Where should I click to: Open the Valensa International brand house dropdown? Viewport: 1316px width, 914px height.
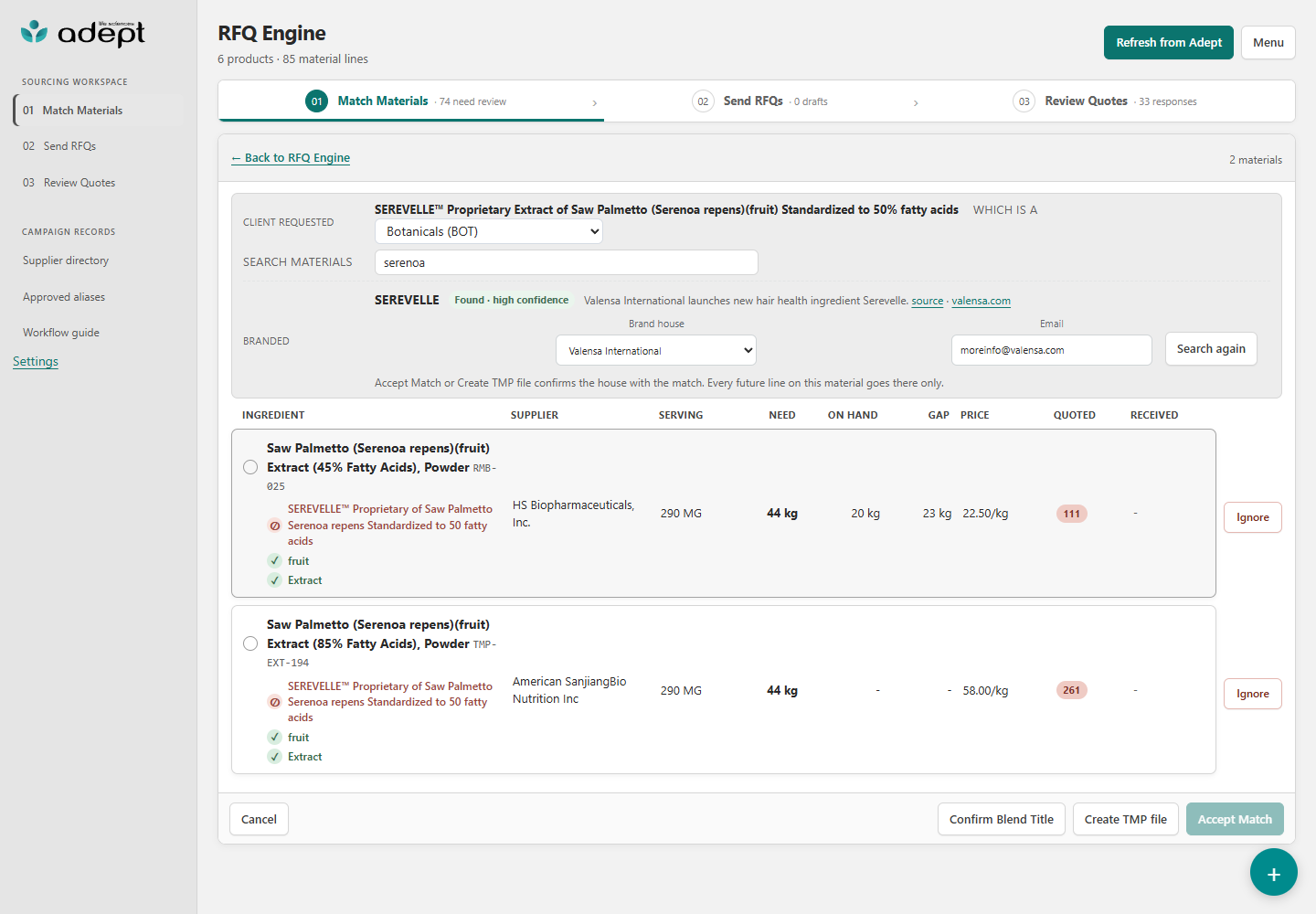(x=656, y=350)
